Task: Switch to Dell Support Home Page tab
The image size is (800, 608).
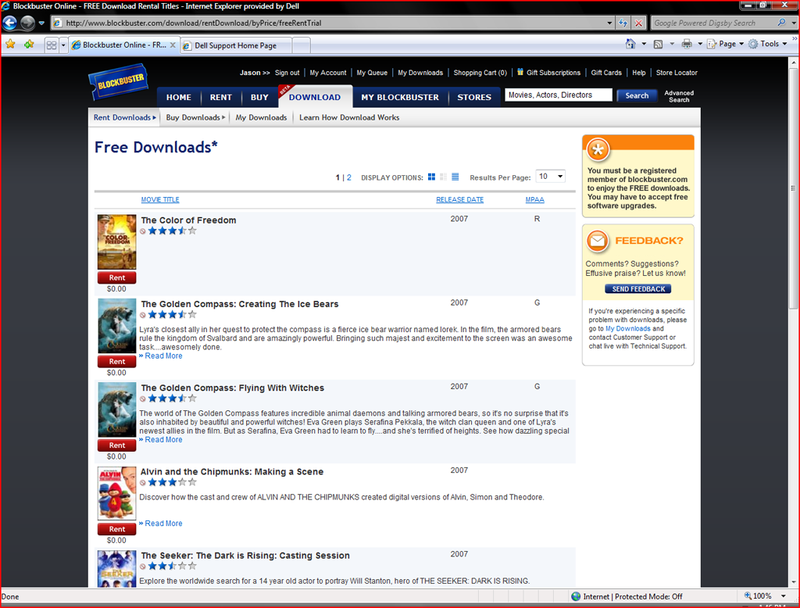Action: 235,45
